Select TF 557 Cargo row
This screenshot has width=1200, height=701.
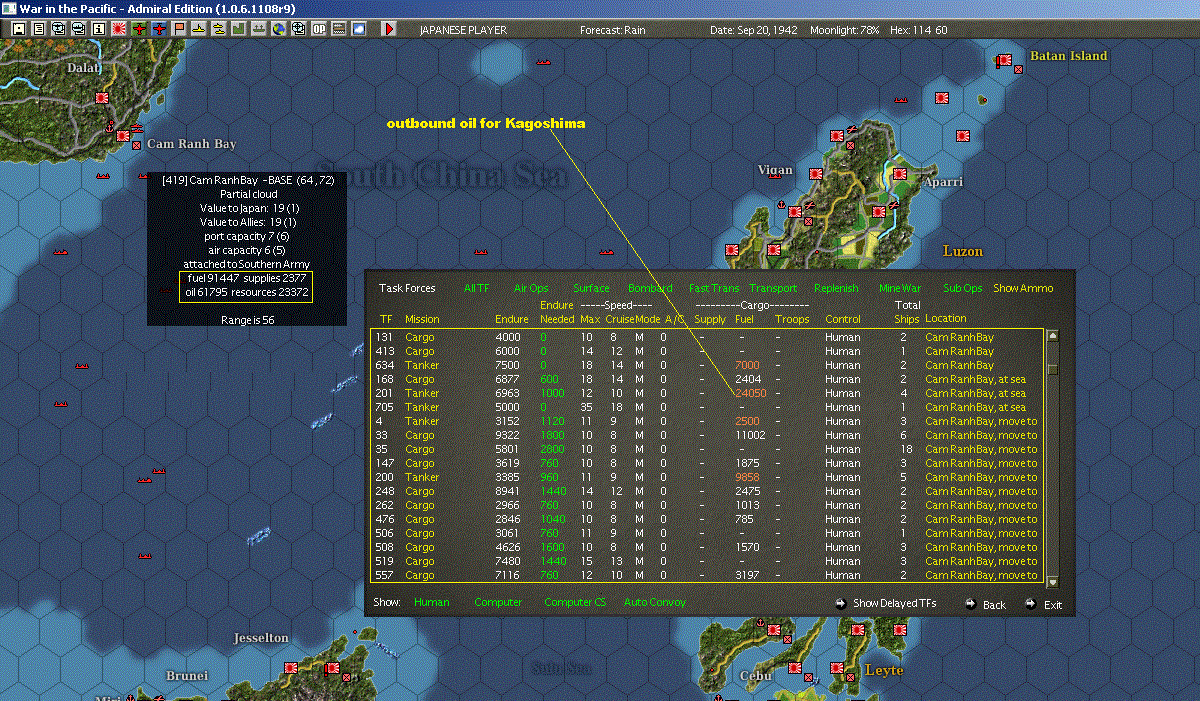tap(707, 575)
